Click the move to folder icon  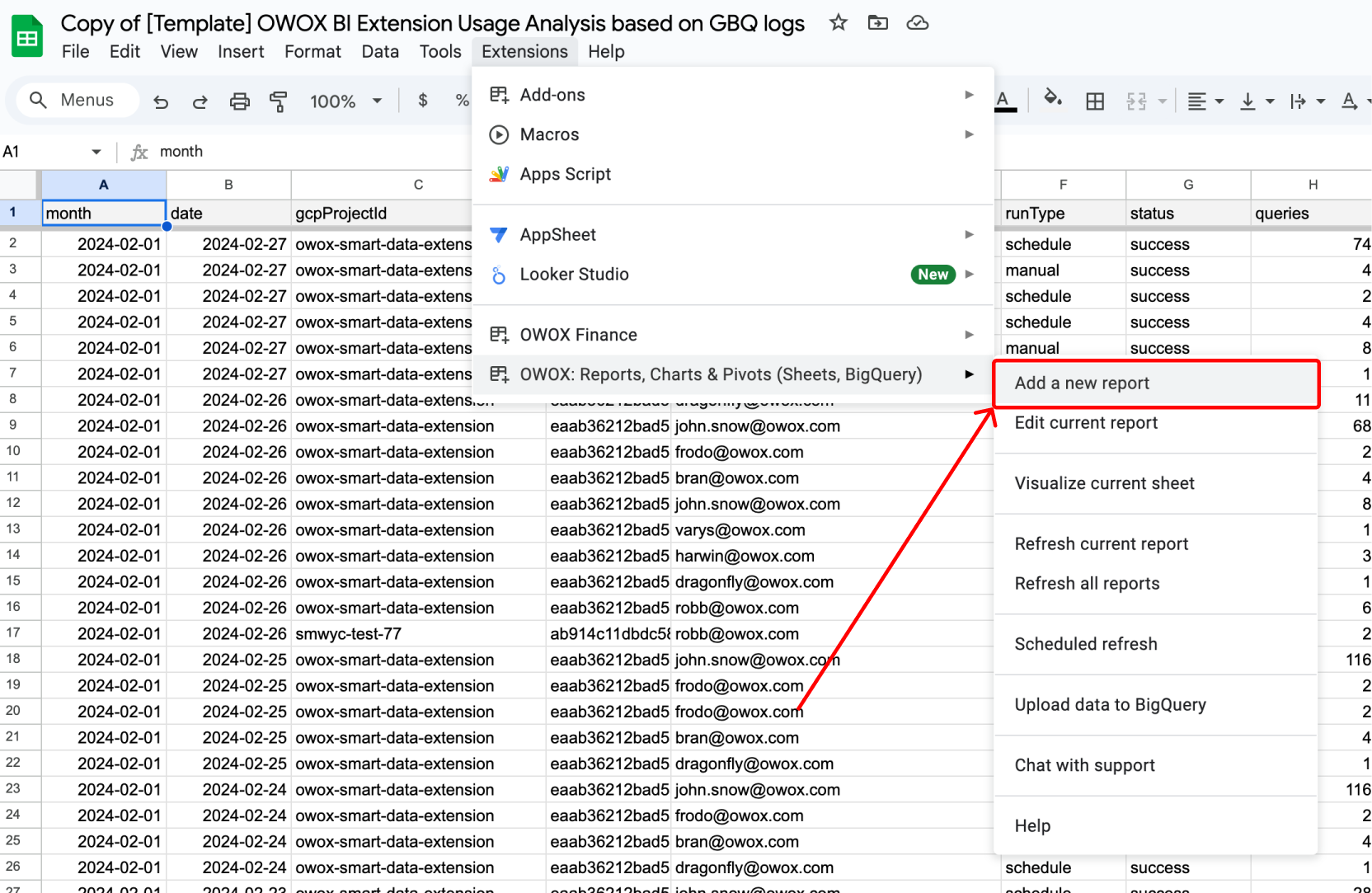pyautogui.click(x=878, y=23)
